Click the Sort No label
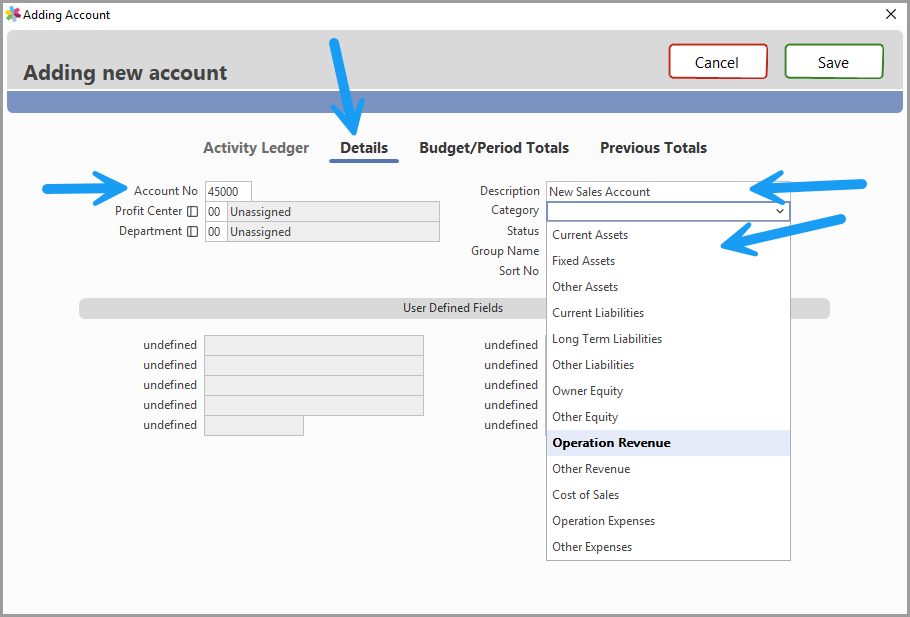Viewport: 910px width, 617px height. (x=519, y=271)
